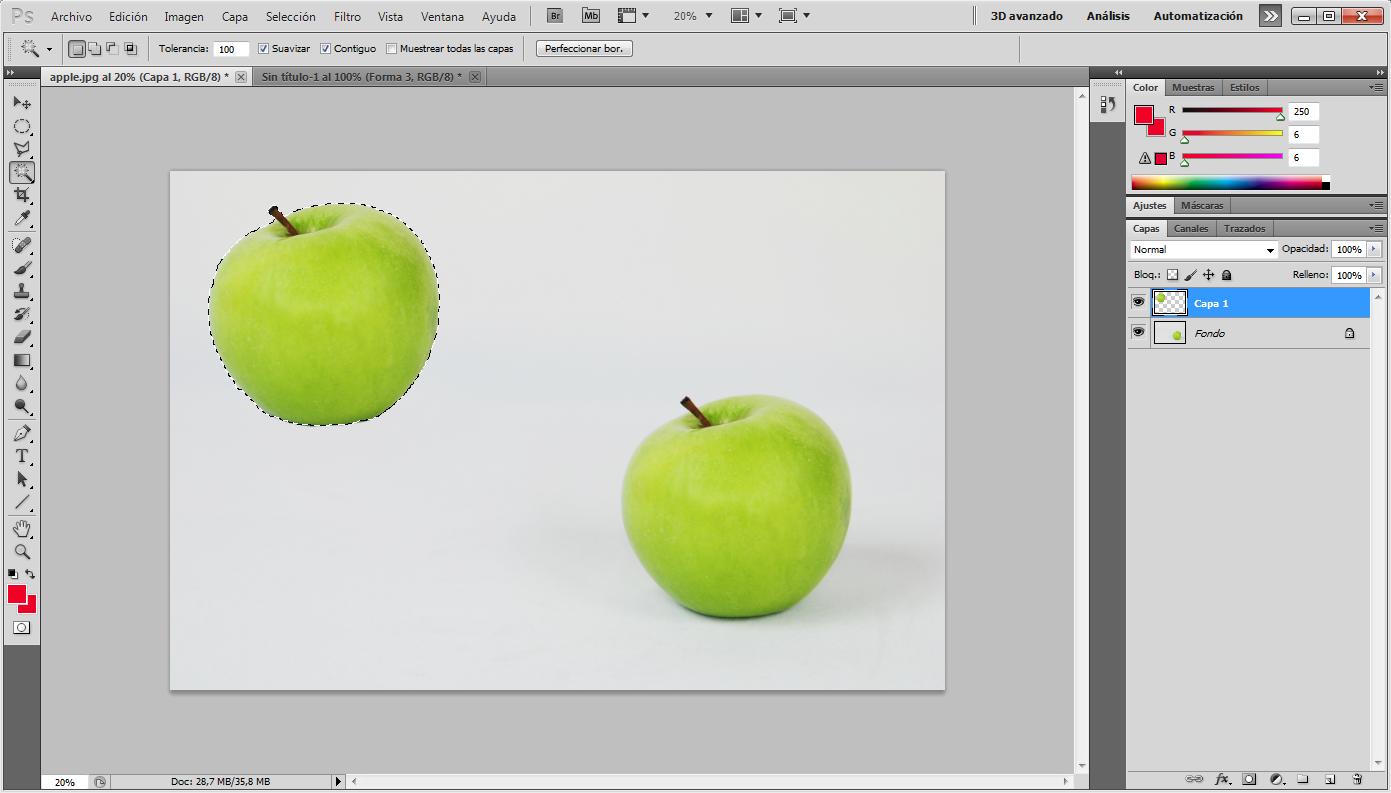
Task: Activate the Crop tool
Action: [22, 195]
